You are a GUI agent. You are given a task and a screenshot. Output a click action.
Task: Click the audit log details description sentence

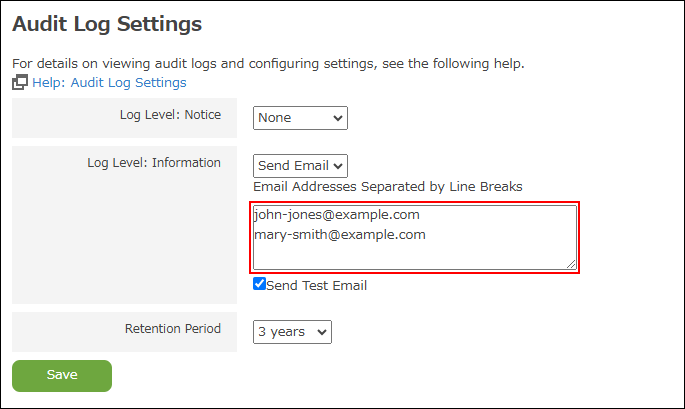click(268, 64)
